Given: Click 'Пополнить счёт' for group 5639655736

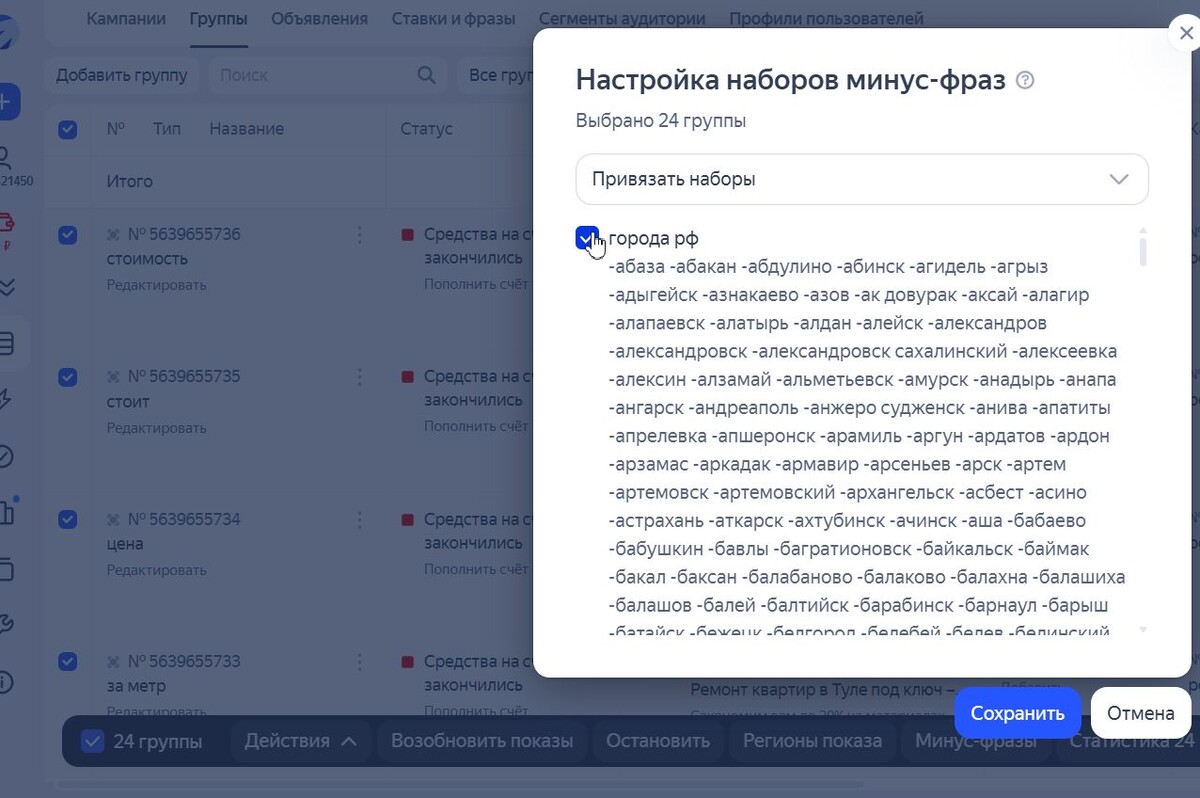Looking at the screenshot, I should click(x=476, y=285).
